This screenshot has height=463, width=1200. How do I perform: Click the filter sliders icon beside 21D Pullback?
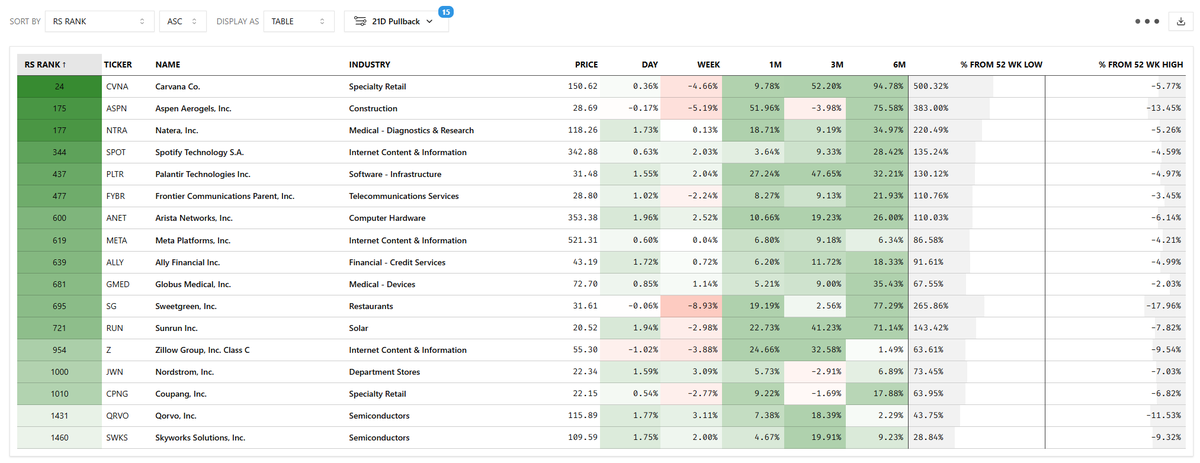point(360,21)
